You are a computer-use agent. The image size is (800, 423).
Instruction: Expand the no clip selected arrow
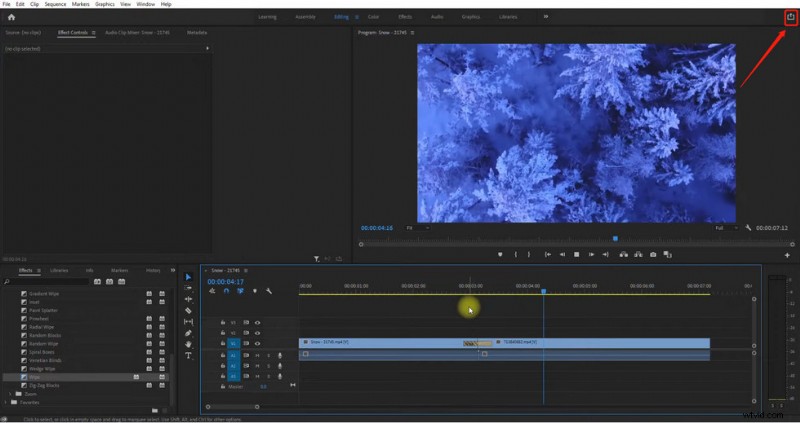point(207,48)
